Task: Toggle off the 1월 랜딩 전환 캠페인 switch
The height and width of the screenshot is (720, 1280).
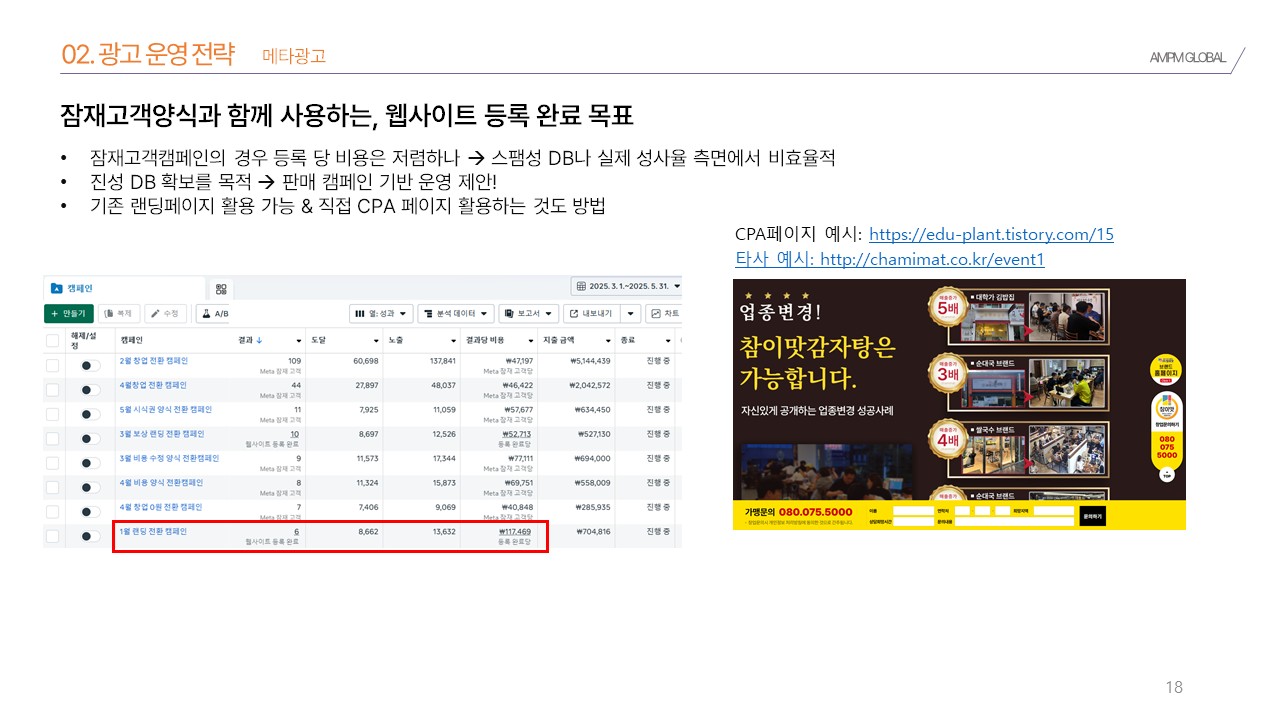Action: click(x=90, y=537)
